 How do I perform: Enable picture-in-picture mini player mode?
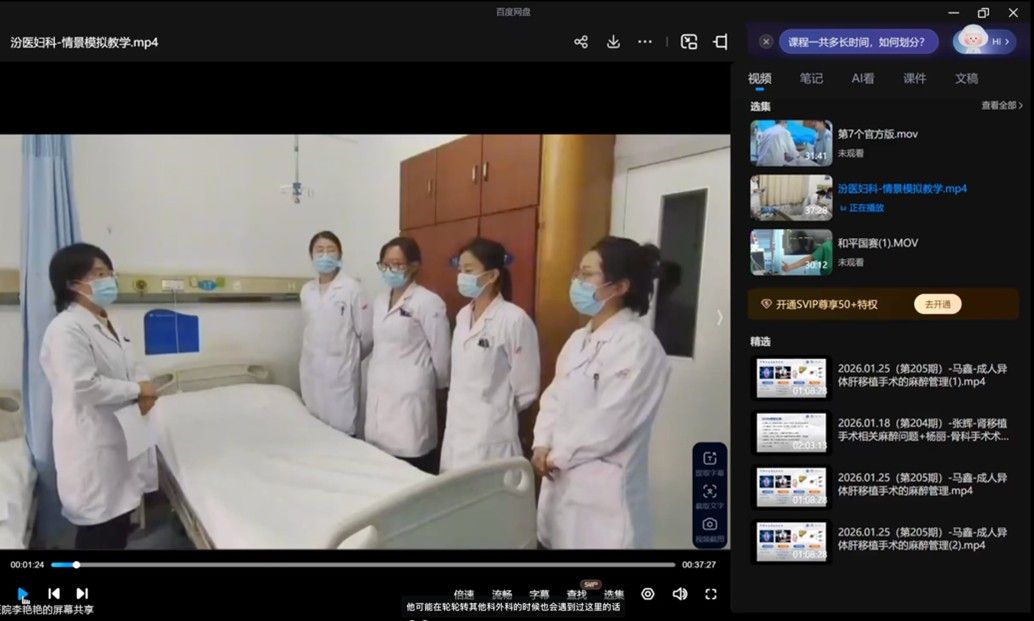tap(689, 42)
